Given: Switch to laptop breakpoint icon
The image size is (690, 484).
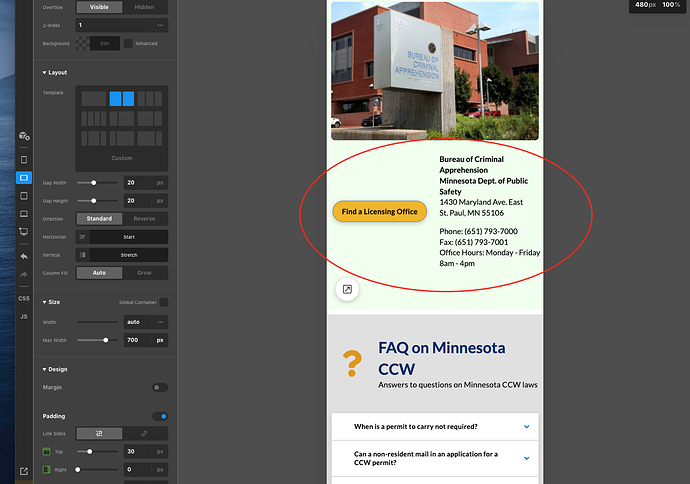Looking at the screenshot, I should pos(24,214).
